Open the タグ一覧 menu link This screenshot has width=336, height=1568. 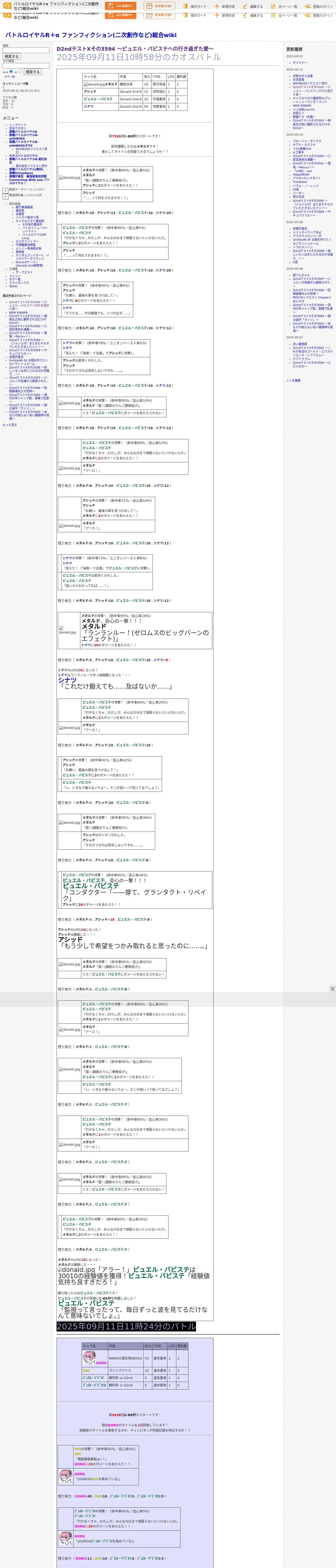coord(15,279)
